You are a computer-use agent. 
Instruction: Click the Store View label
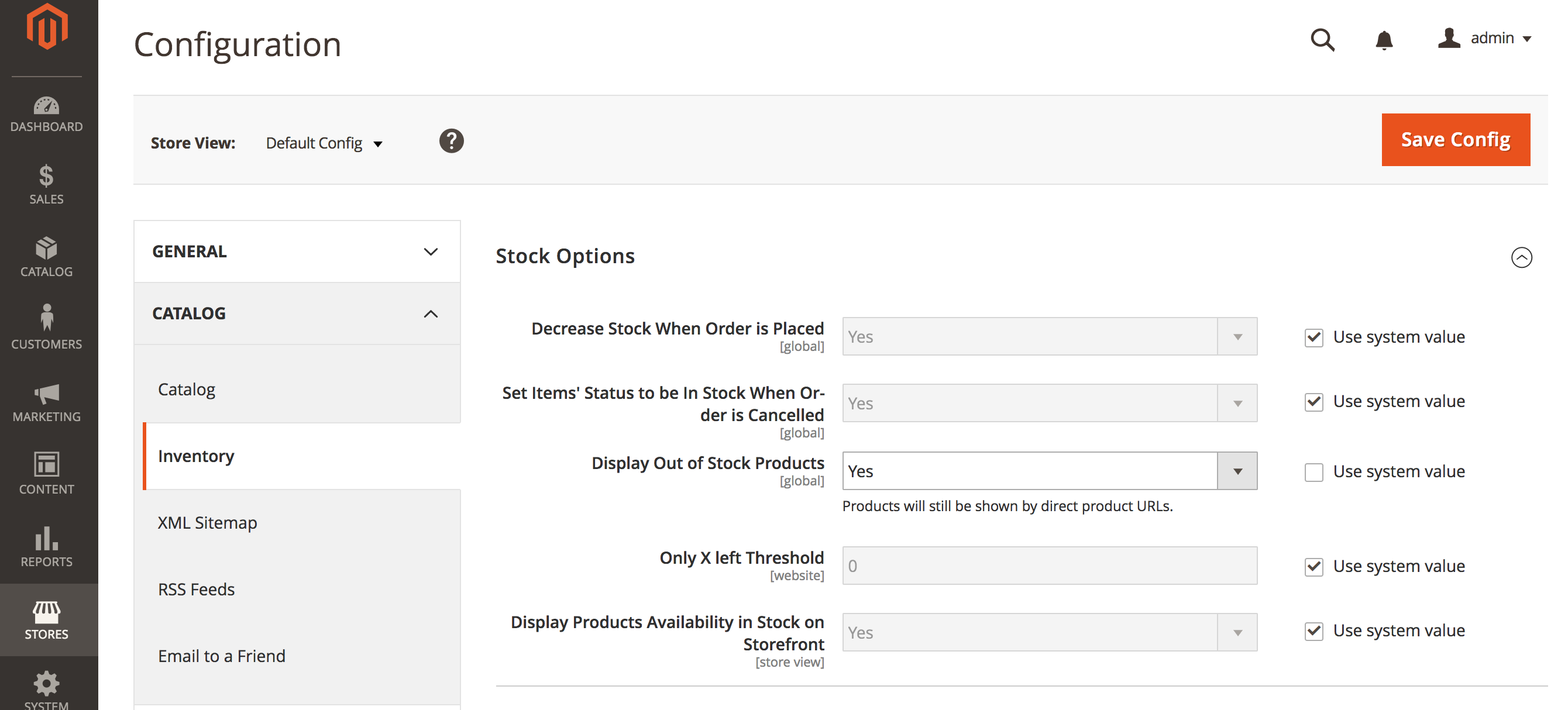tap(193, 143)
